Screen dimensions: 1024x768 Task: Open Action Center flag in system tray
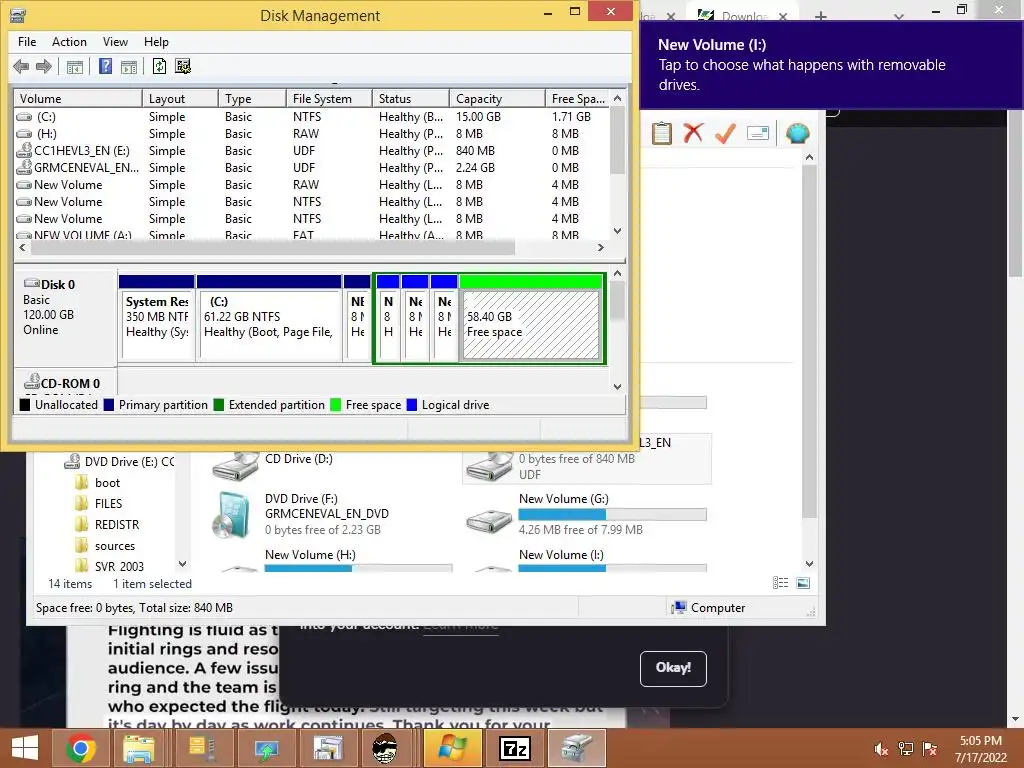(x=930, y=749)
